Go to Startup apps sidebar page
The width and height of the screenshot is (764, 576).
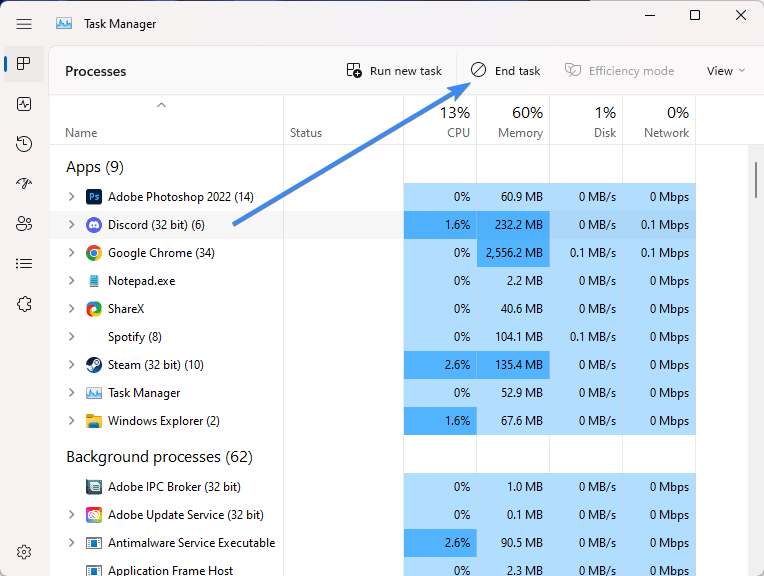click(24, 184)
